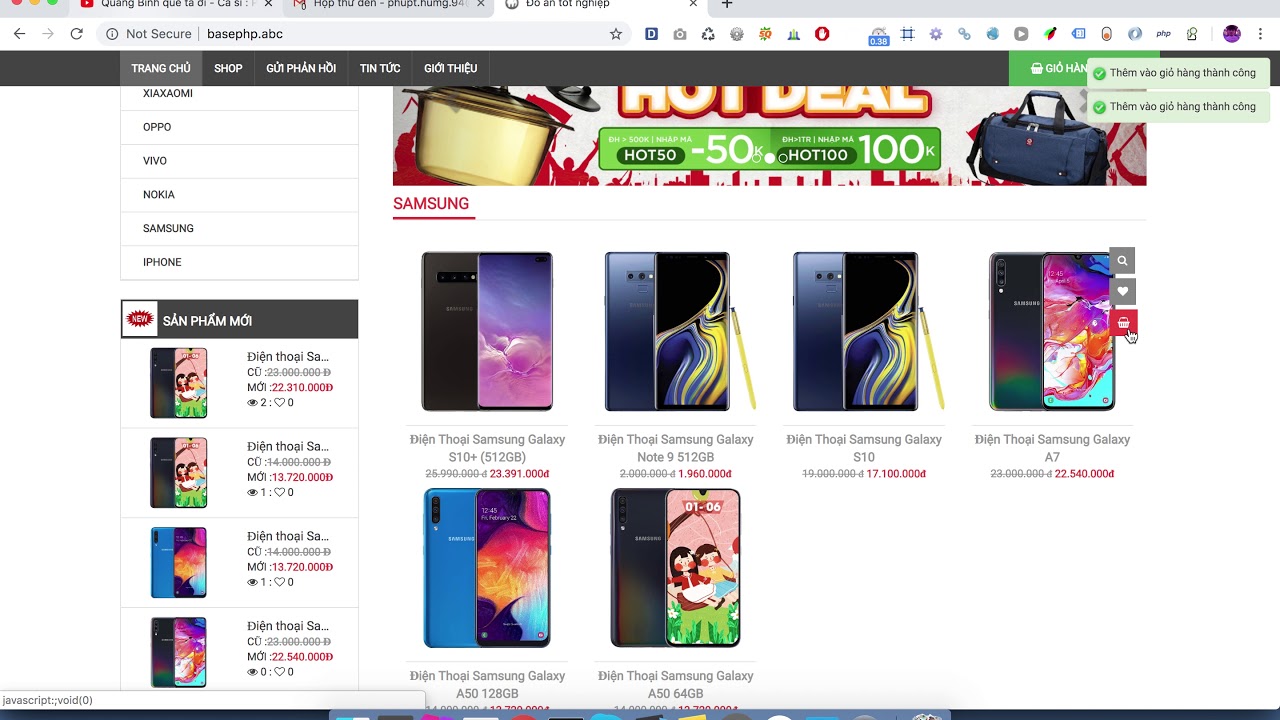1280x720 pixels.
Task: Open the red shield adblocker extension
Action: coord(822,34)
